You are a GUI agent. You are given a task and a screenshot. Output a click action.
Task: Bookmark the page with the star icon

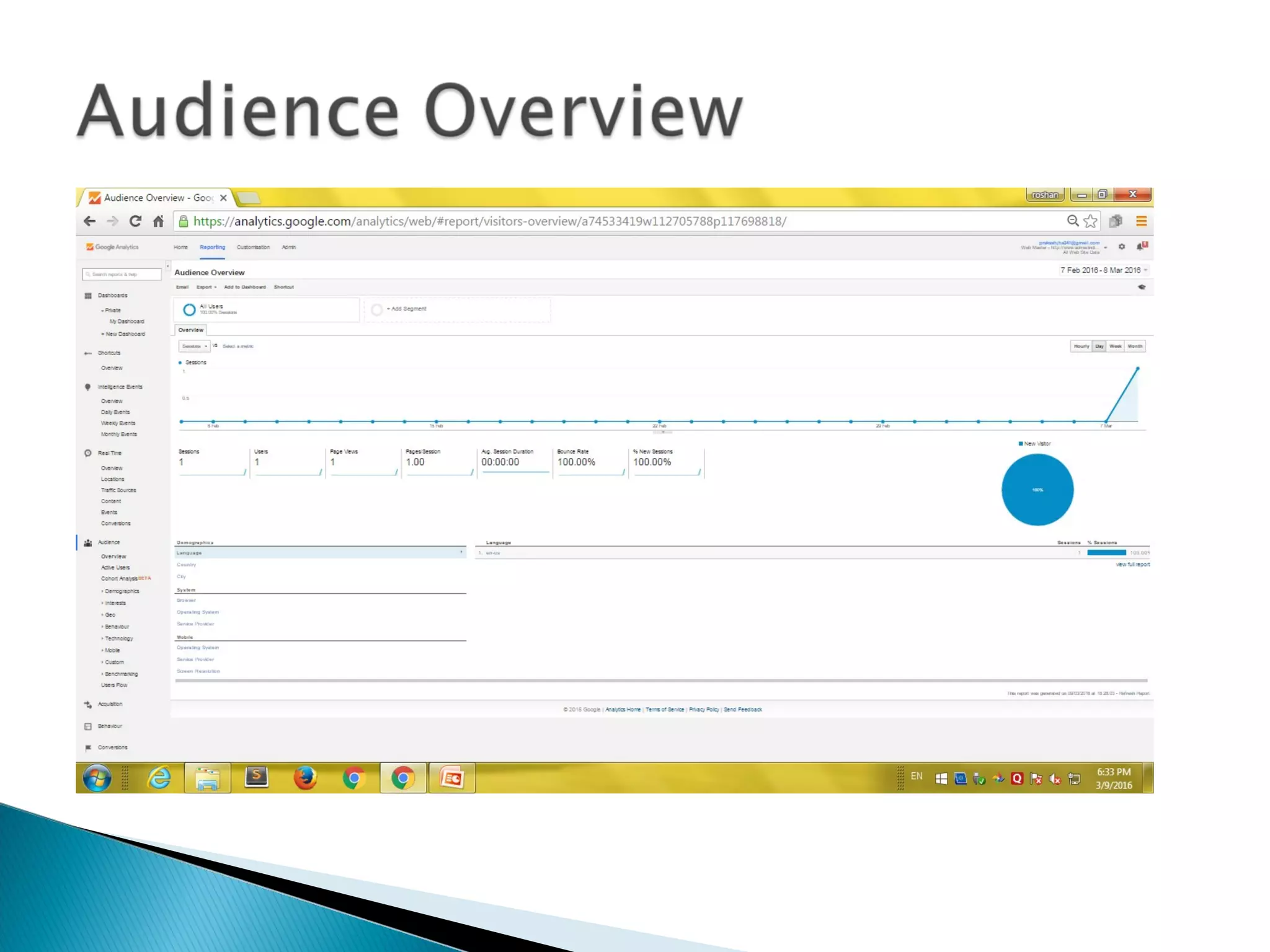pyautogui.click(x=1091, y=221)
